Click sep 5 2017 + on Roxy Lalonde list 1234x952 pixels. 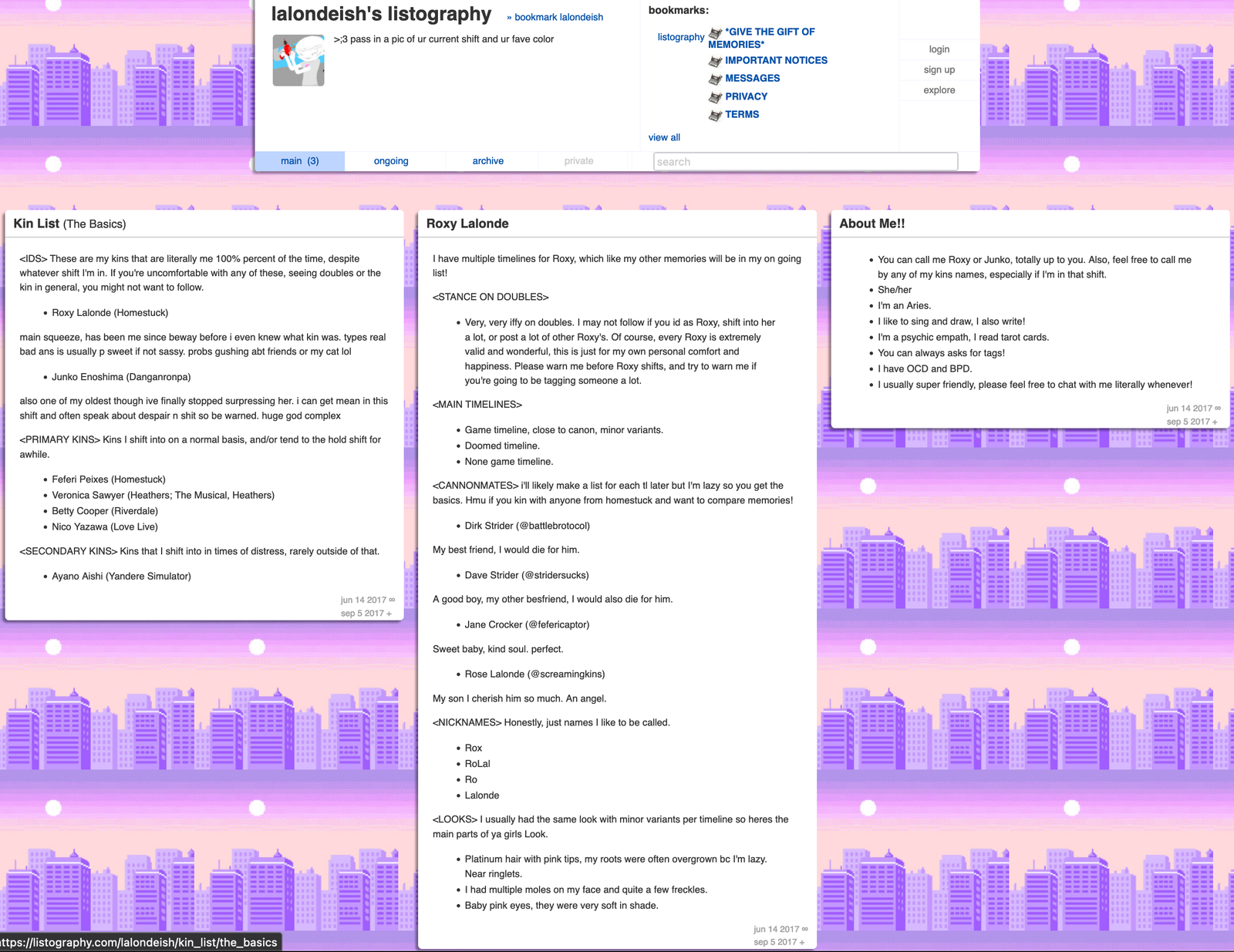[x=779, y=942]
